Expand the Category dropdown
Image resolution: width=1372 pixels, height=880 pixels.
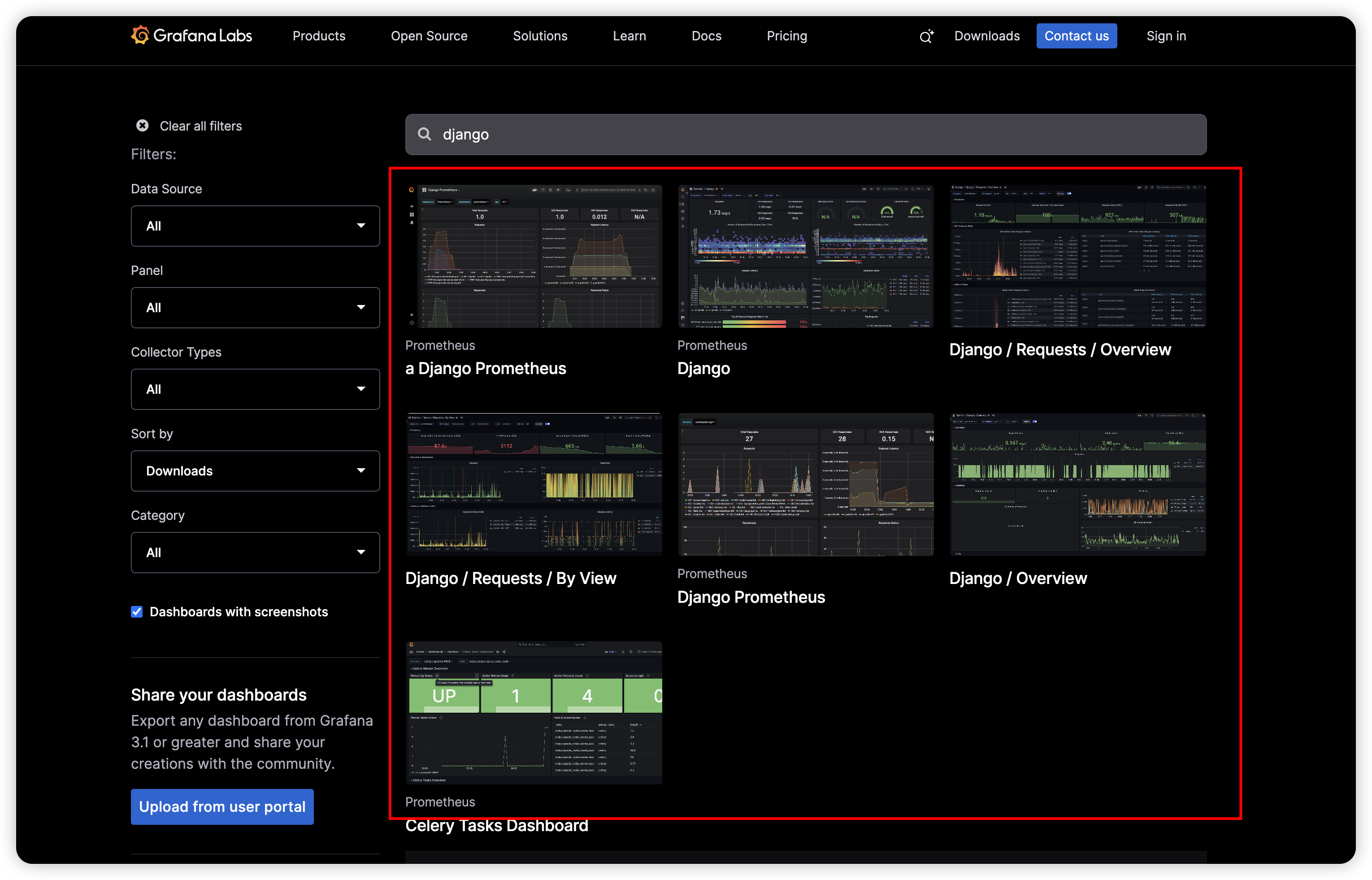coord(255,553)
